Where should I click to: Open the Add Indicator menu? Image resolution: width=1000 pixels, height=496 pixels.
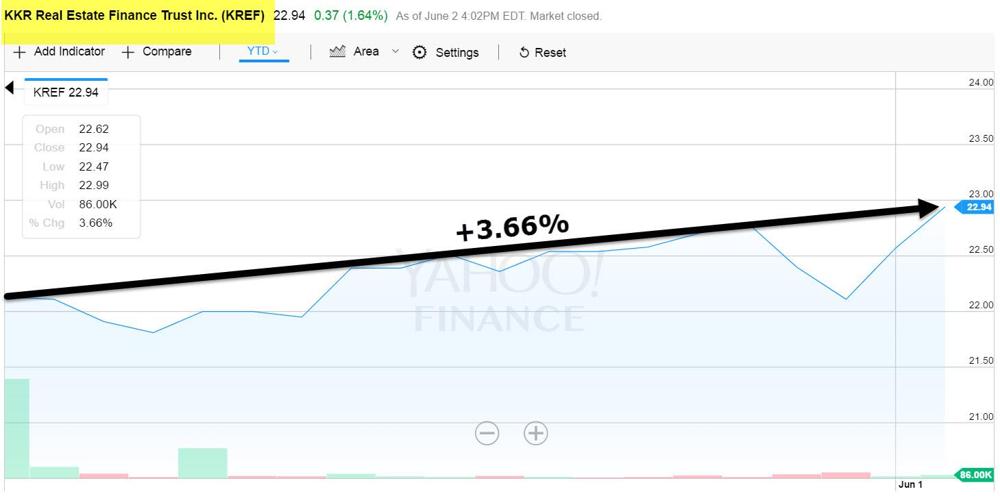[59, 52]
